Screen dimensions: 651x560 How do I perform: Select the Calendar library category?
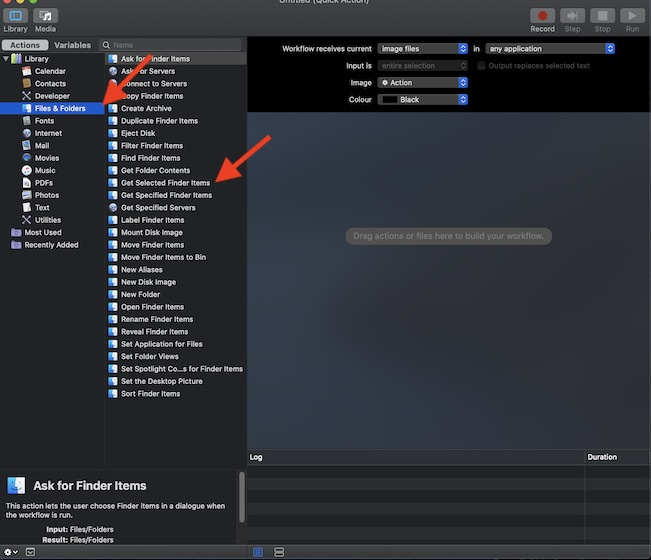[50, 72]
